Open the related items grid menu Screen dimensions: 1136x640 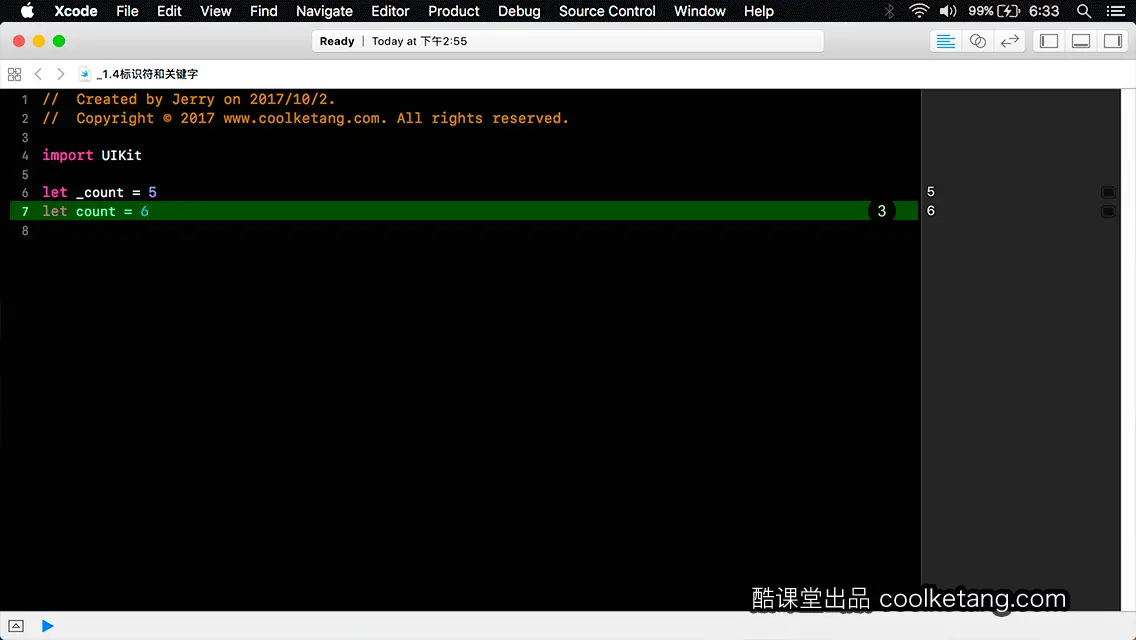tap(14, 74)
